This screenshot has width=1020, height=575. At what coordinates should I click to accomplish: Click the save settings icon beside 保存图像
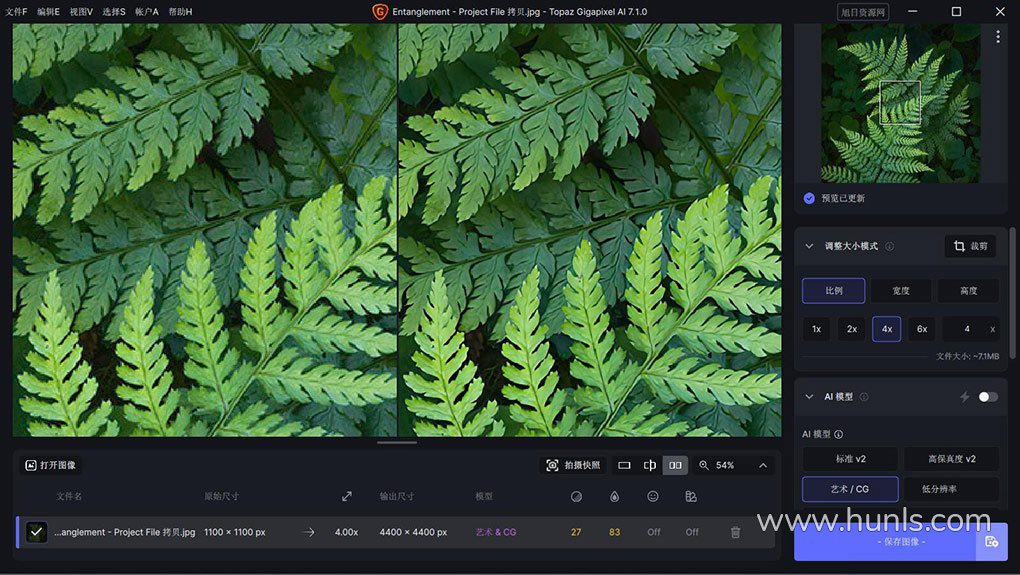[x=991, y=541]
